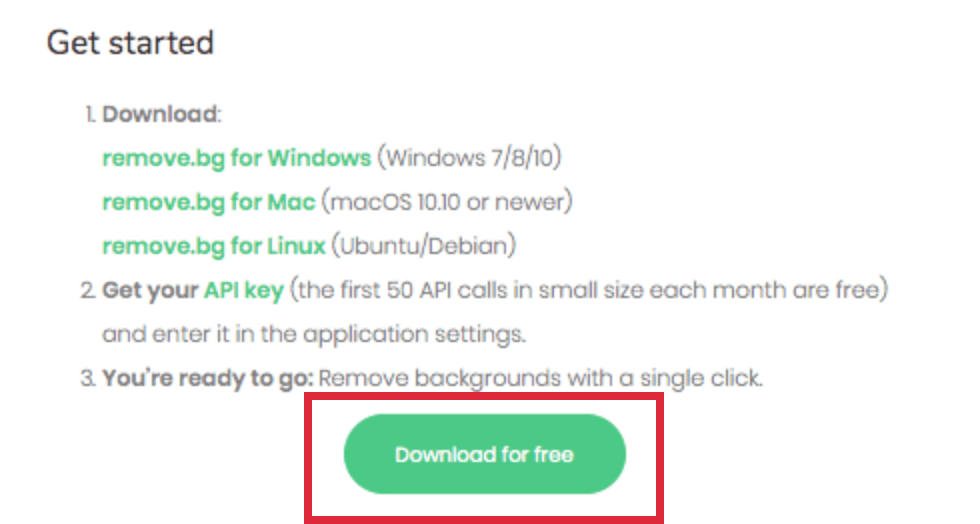Click the (macOS 10.10 or newer) text

(x=447, y=202)
